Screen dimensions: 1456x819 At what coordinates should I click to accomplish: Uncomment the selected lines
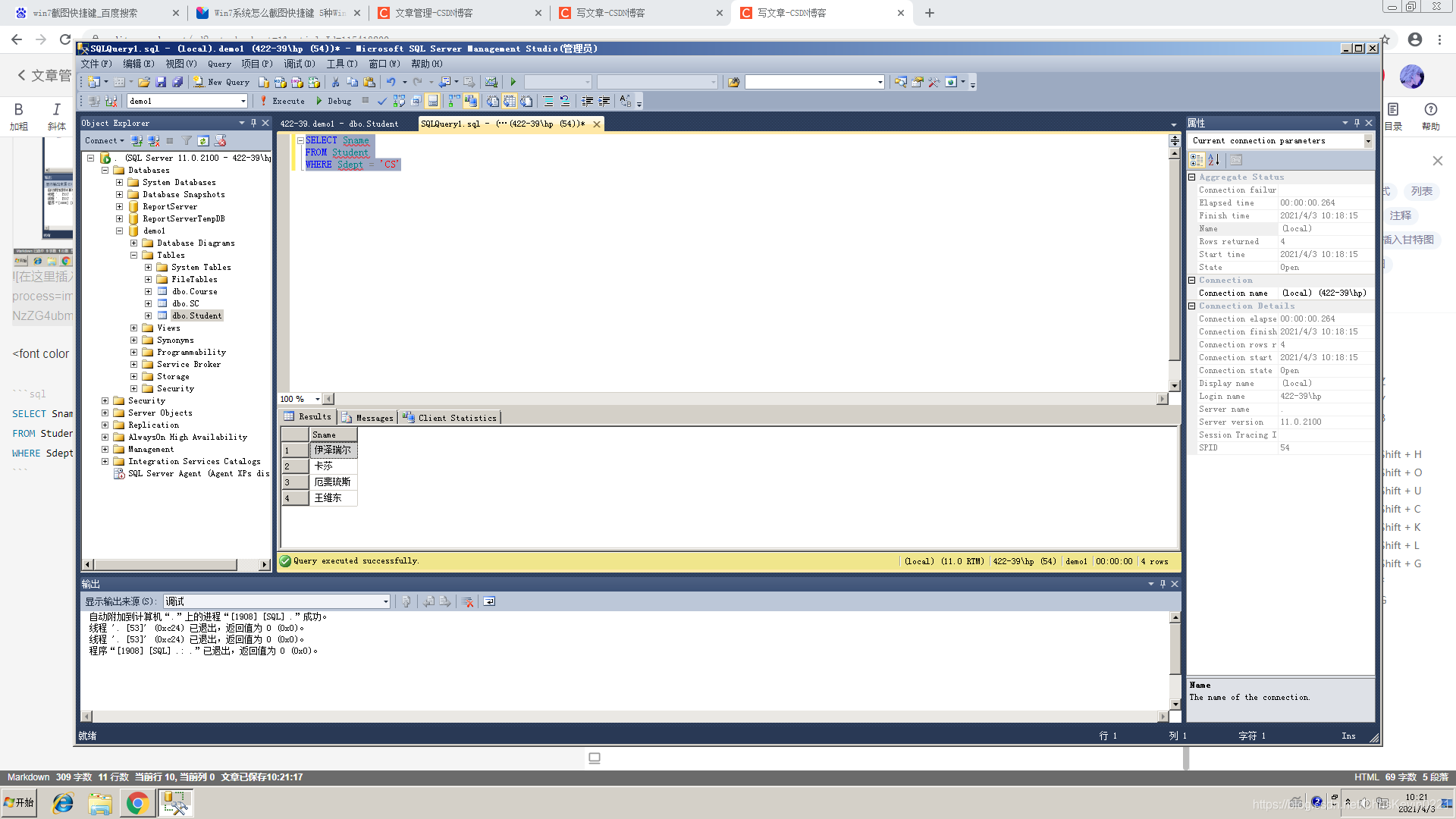pos(565,101)
